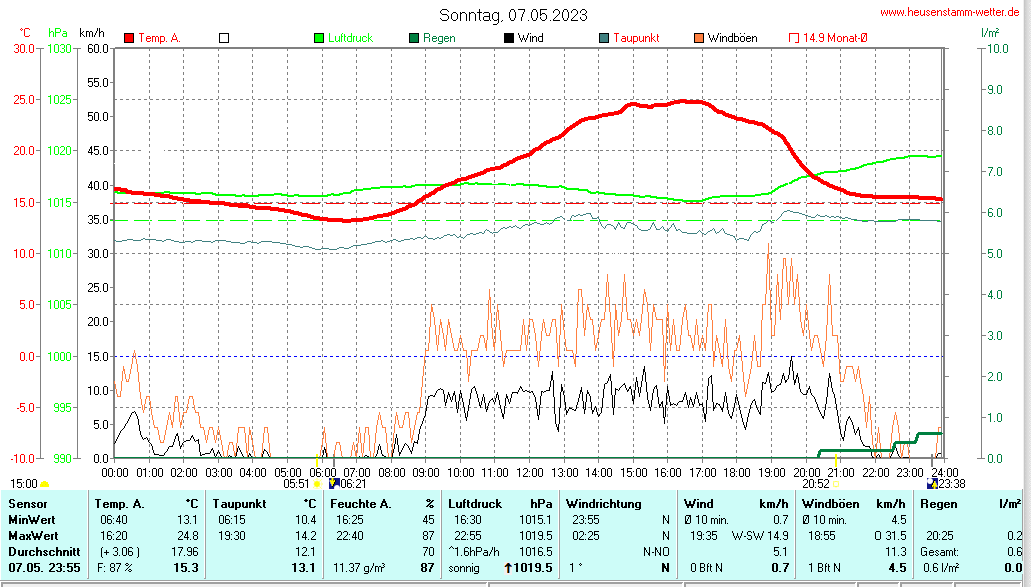Click the moon icon next to 23:38
The height and width of the screenshot is (587, 1034).
(931, 484)
